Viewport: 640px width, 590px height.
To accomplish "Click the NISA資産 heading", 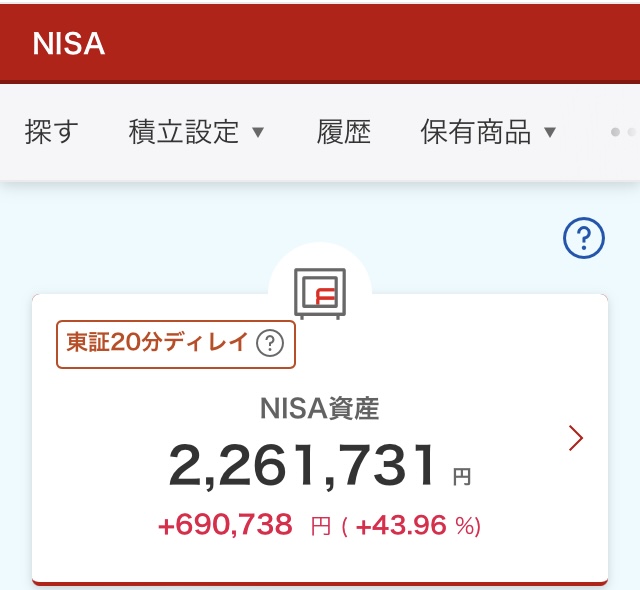I will click(320, 408).
